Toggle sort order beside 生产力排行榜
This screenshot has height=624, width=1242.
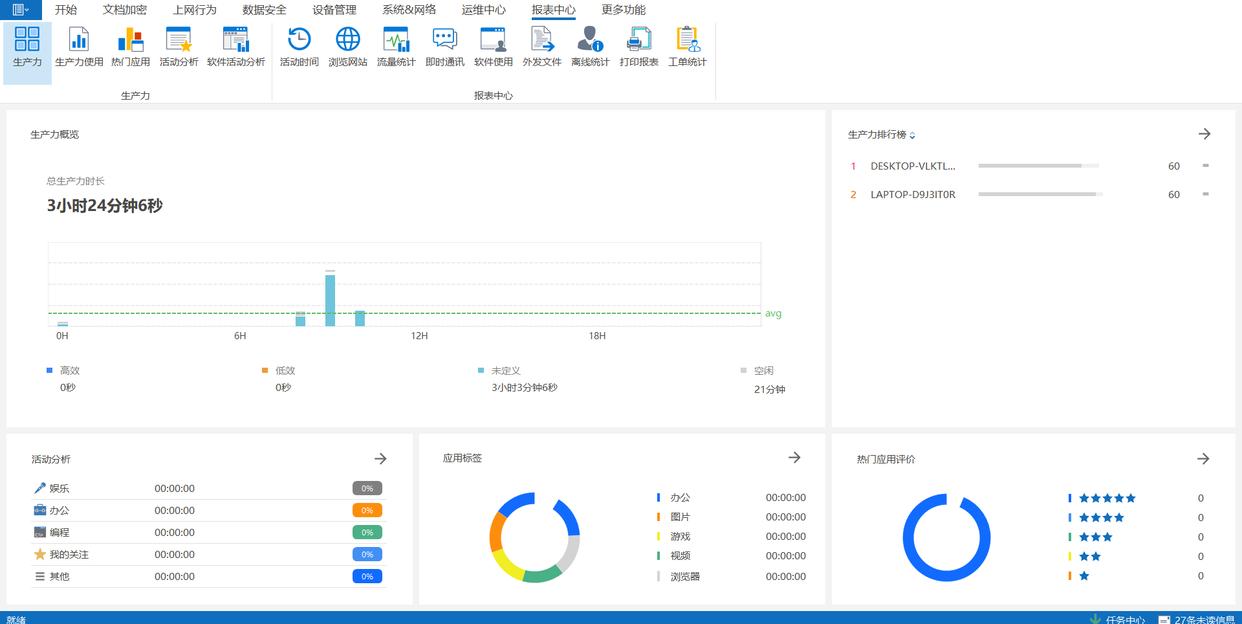(912, 135)
